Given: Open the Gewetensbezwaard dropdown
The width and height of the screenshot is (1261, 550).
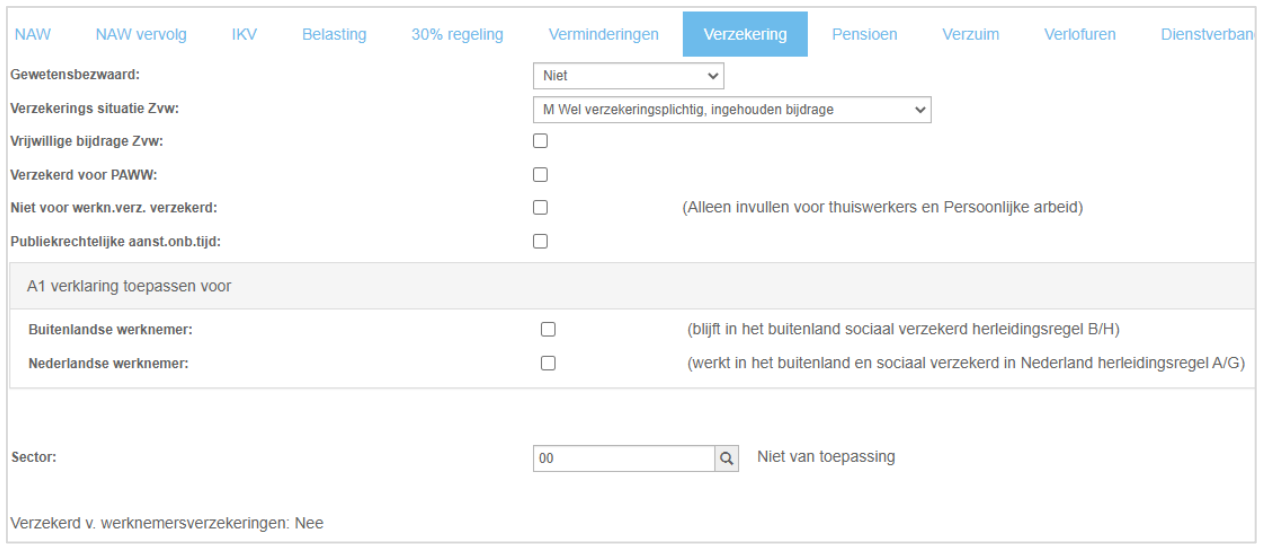Looking at the screenshot, I should (x=629, y=75).
